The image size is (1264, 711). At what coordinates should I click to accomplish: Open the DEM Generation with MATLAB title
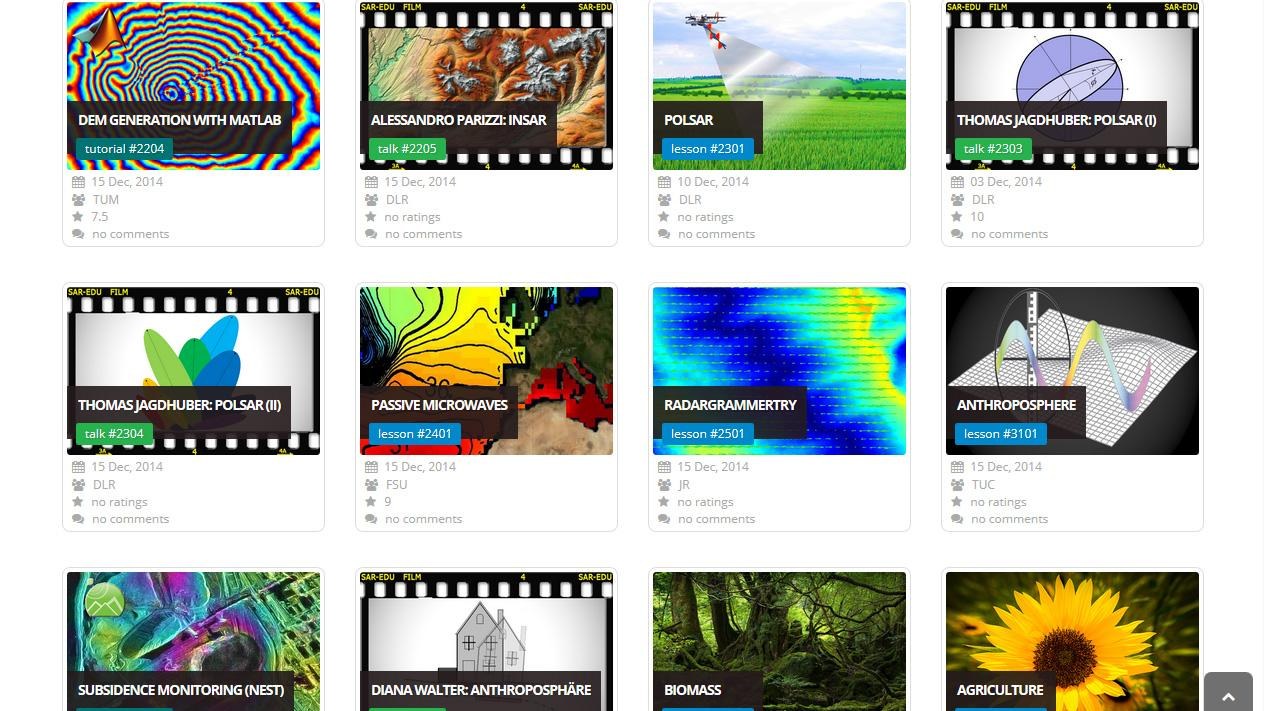(179, 120)
